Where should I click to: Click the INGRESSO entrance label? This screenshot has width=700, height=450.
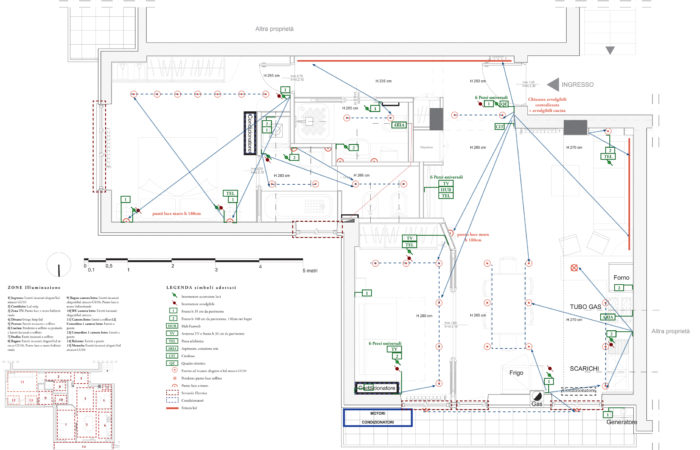(577, 84)
